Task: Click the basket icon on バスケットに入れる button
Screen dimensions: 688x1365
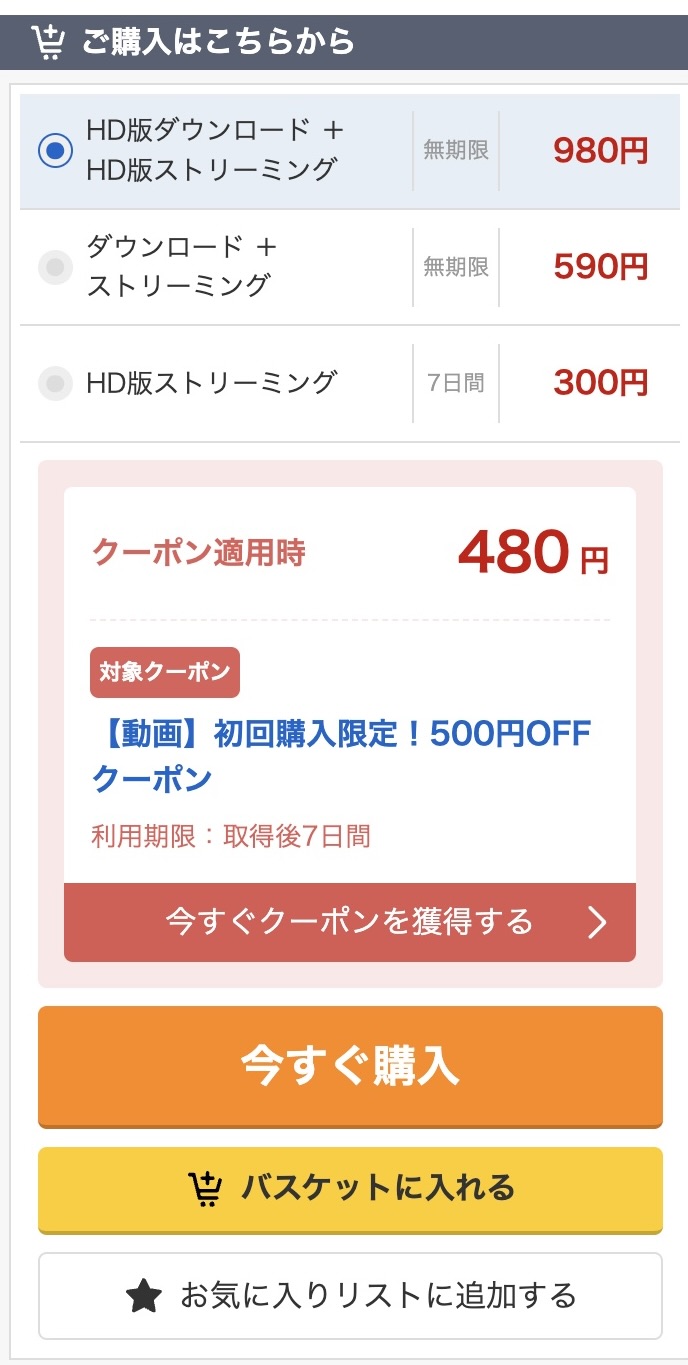Action: click(x=206, y=1190)
